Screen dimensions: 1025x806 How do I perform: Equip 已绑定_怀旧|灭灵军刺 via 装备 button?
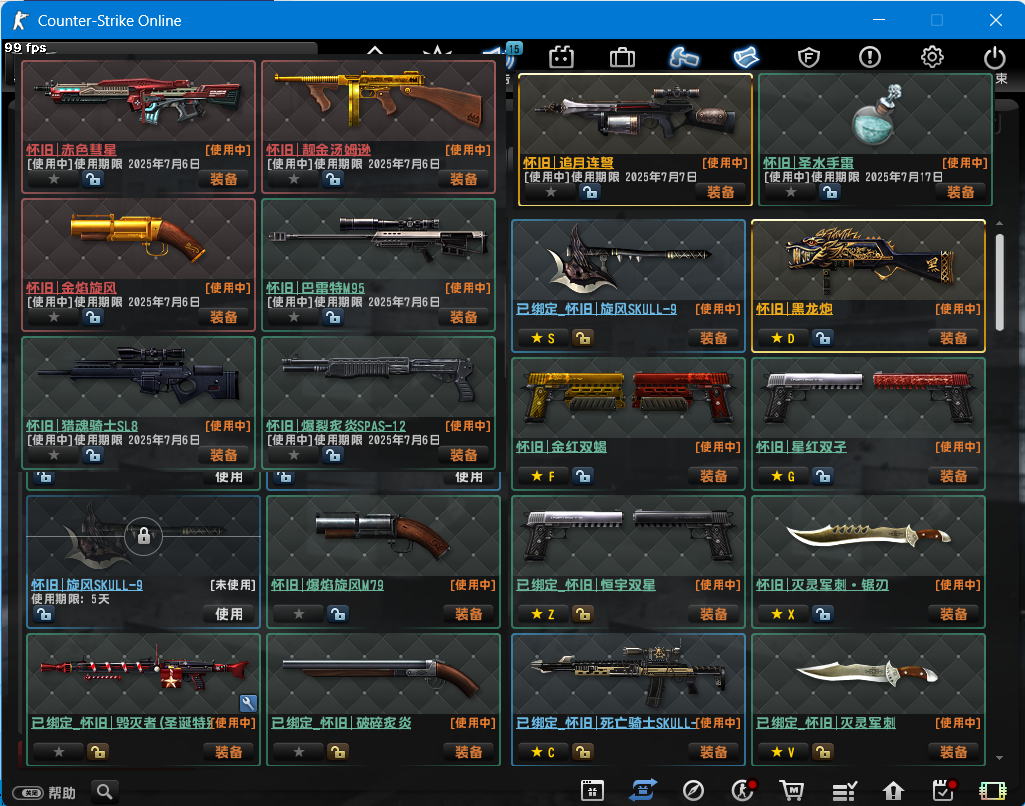click(953, 751)
